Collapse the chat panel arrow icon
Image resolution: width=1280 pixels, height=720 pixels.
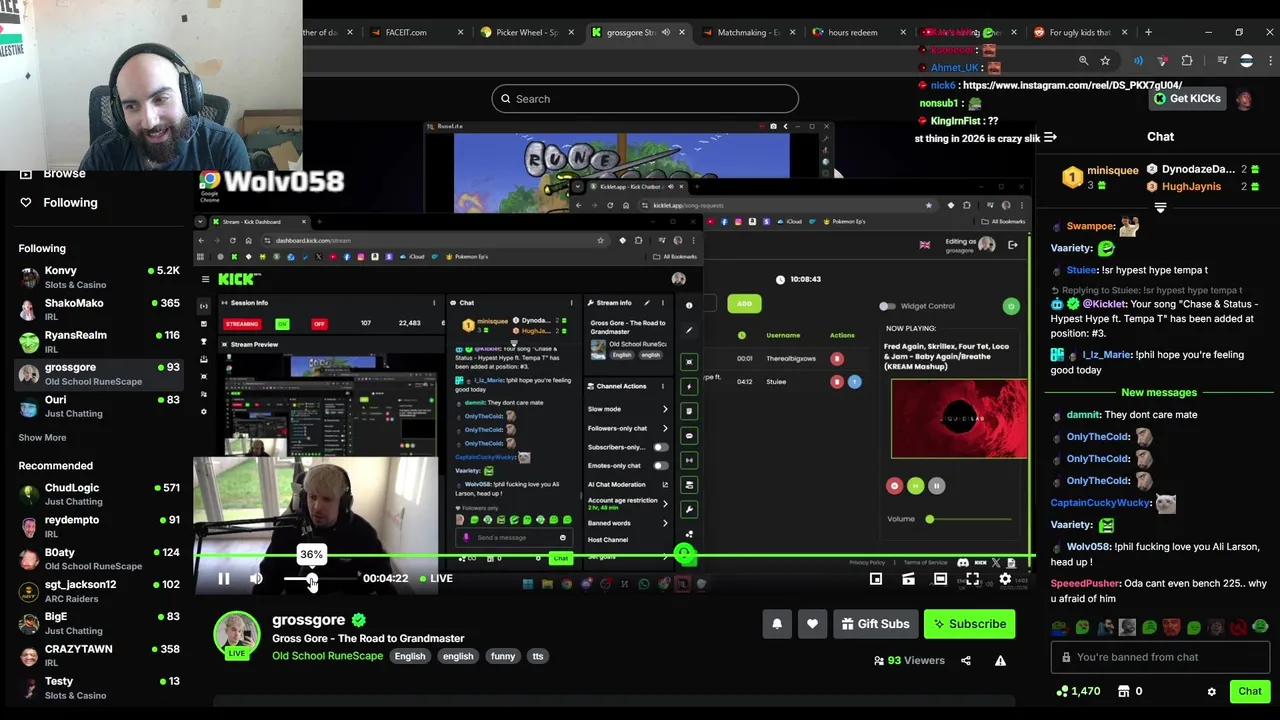coord(1050,138)
